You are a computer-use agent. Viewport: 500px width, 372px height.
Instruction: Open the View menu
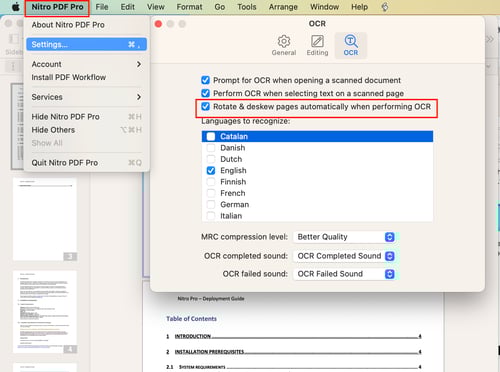156,7
